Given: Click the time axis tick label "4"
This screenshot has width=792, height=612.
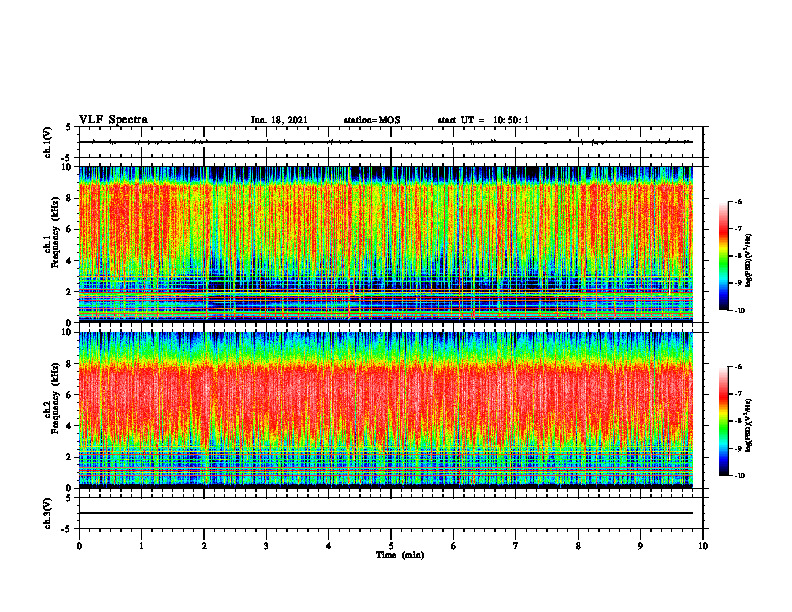Looking at the screenshot, I should click(x=329, y=546).
